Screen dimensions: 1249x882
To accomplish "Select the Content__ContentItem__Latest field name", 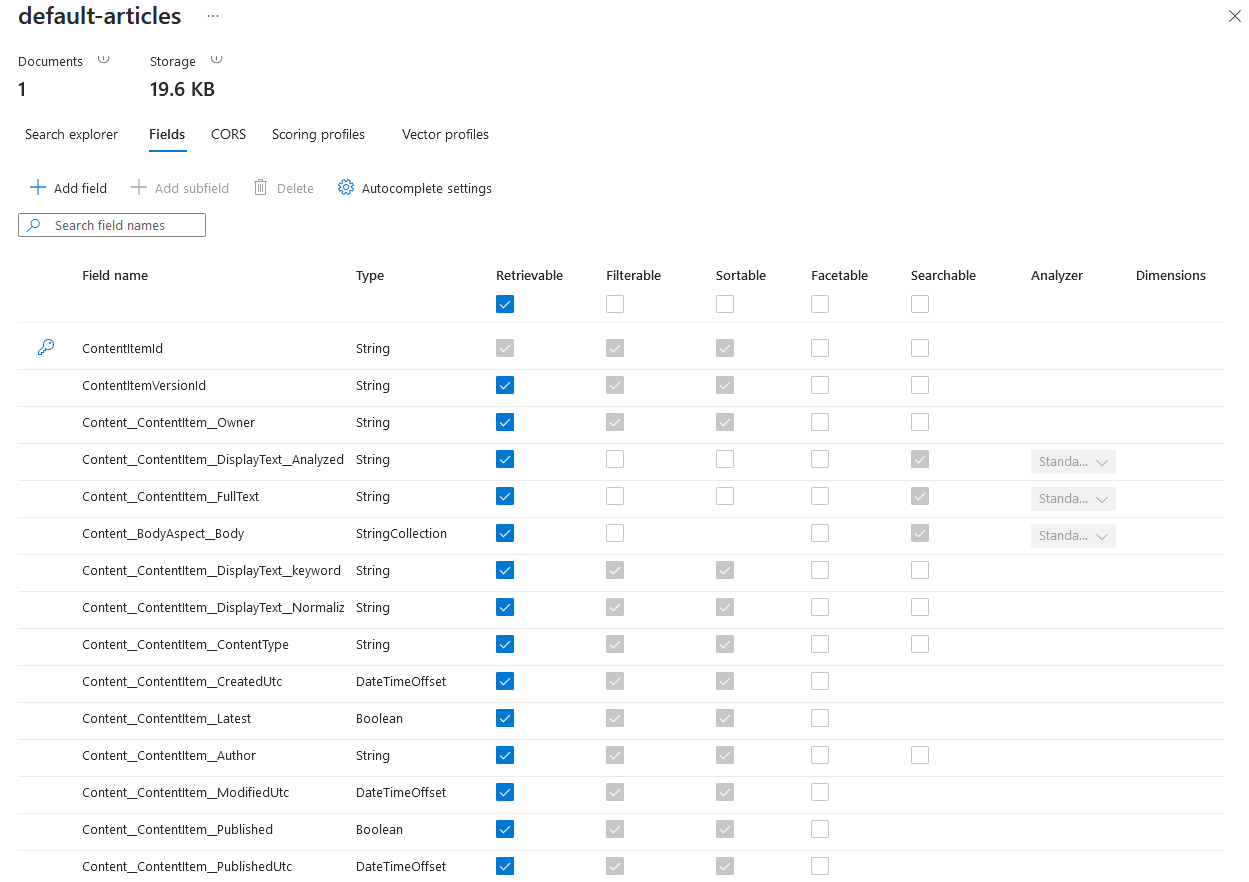I will pyautogui.click(x=167, y=718).
